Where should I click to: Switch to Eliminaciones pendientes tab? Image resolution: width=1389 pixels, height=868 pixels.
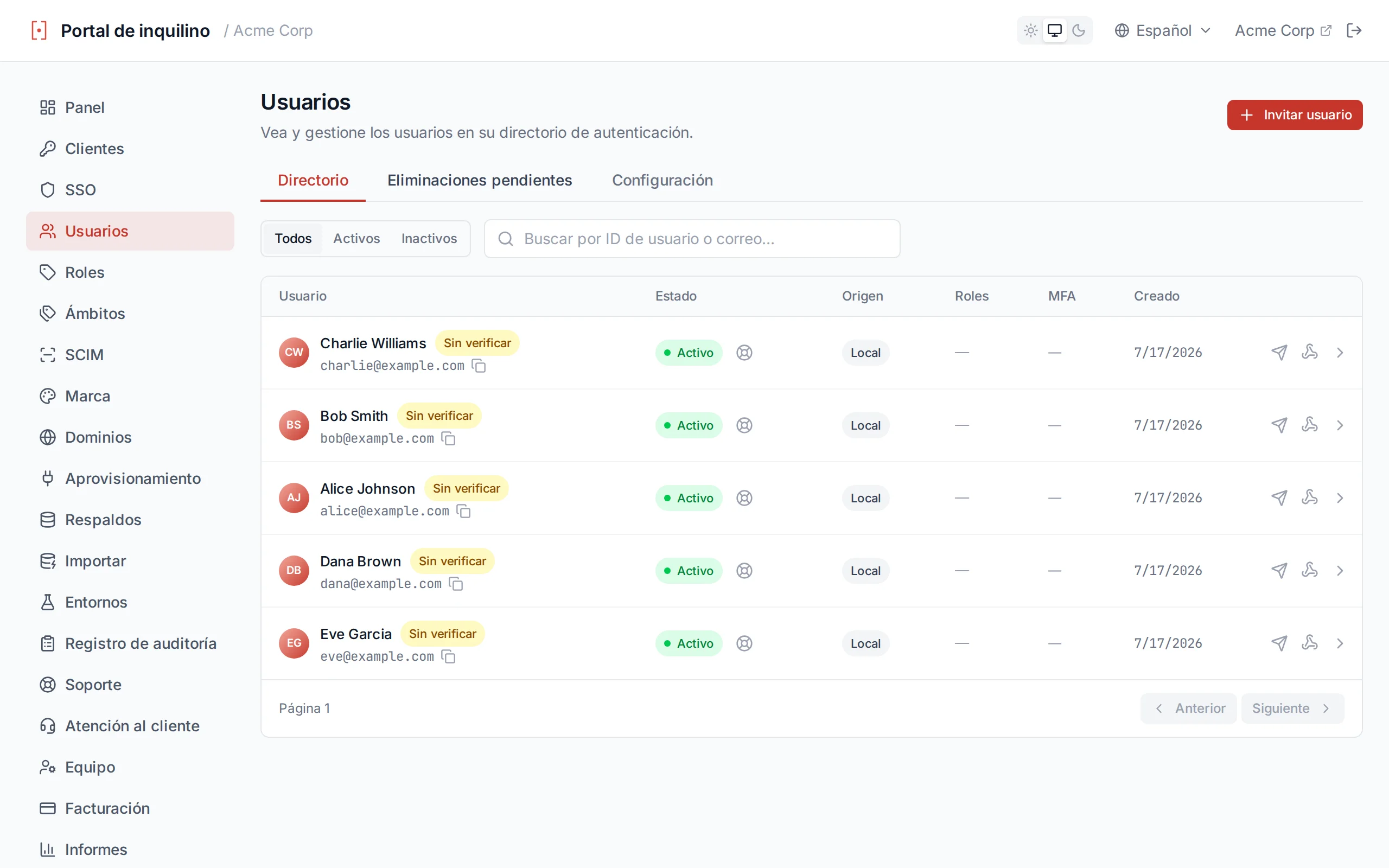tap(479, 180)
